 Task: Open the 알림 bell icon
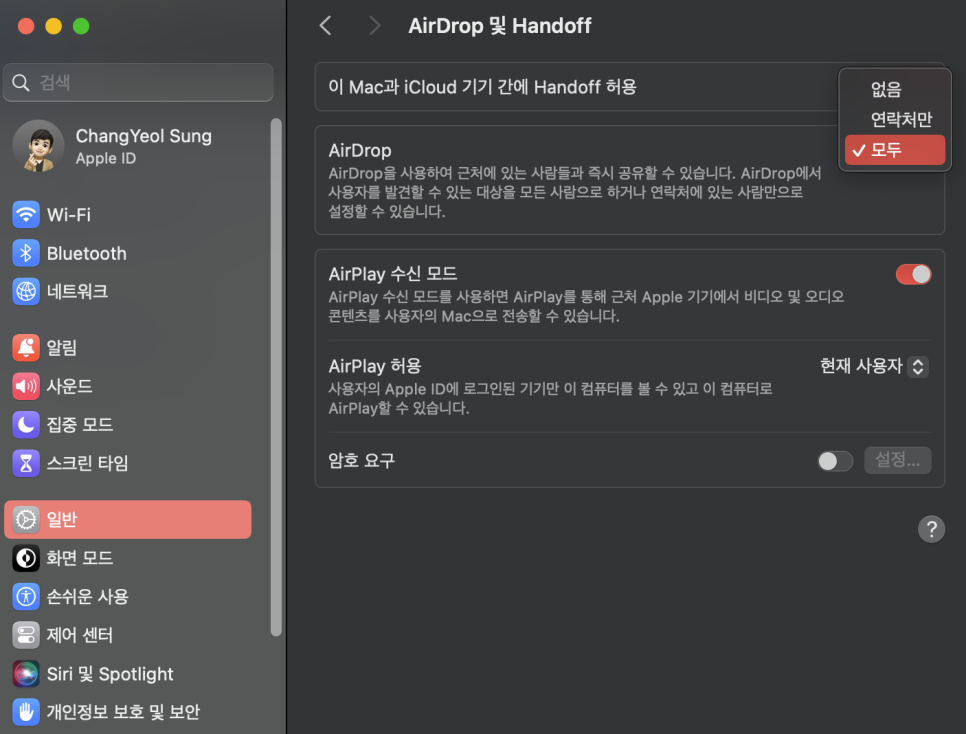point(26,348)
